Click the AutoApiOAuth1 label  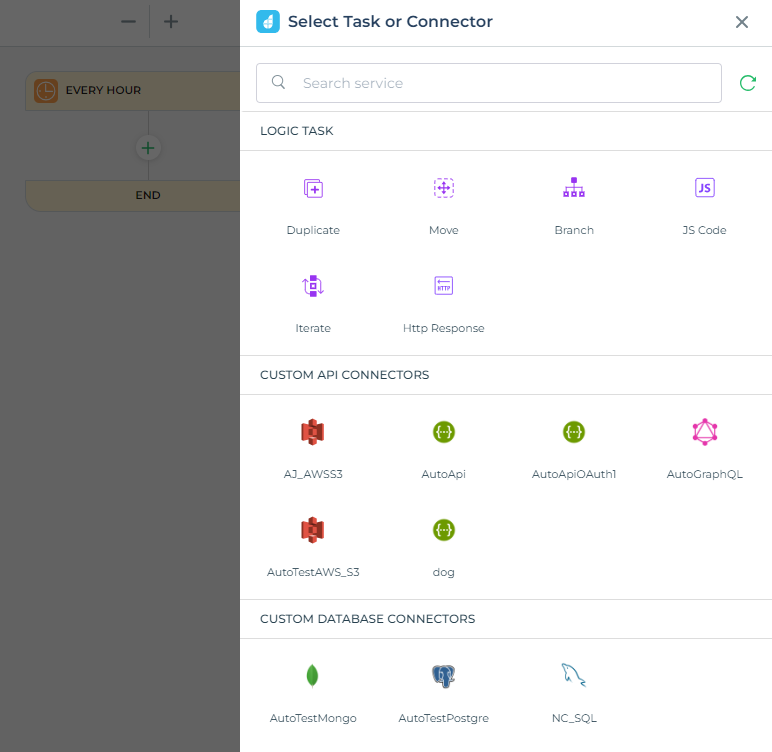click(x=574, y=474)
